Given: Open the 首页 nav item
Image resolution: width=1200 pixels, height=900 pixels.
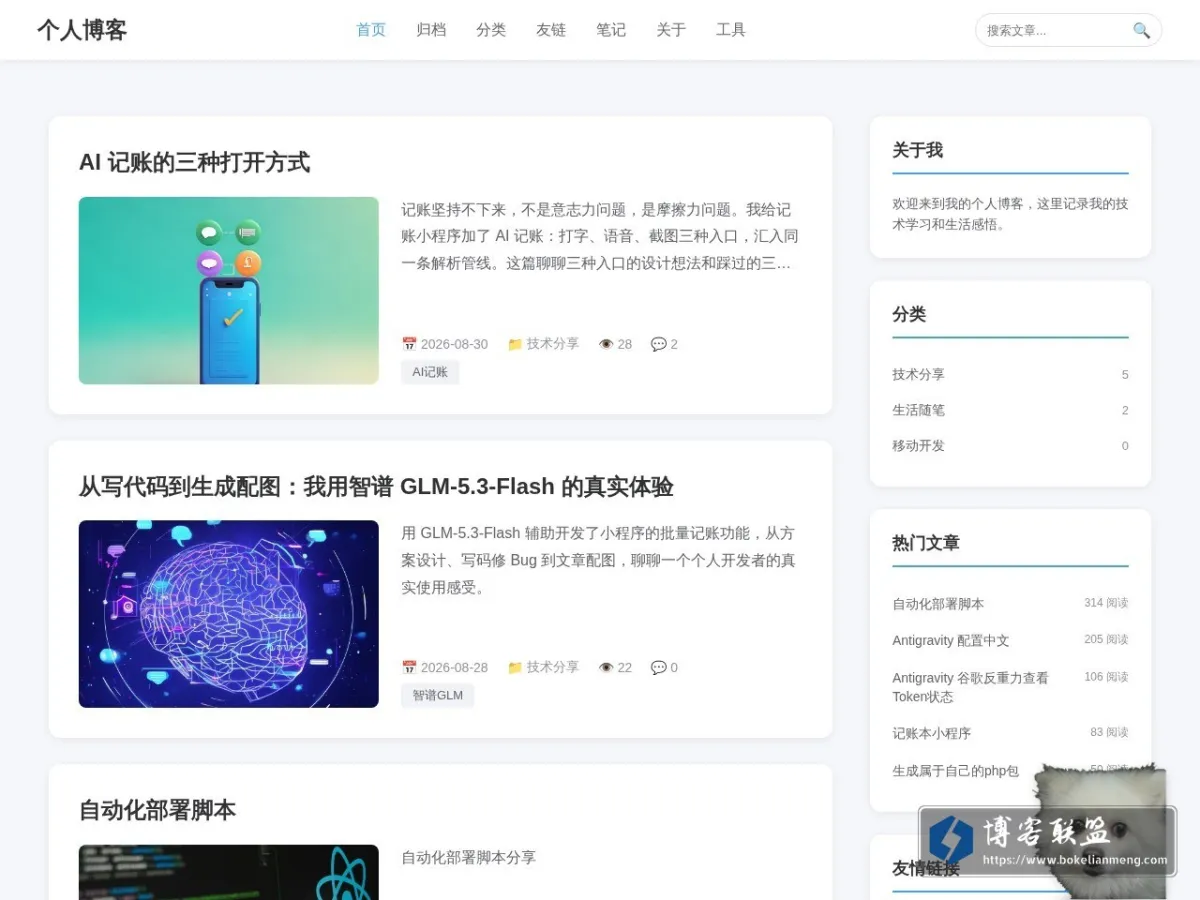Looking at the screenshot, I should click(x=371, y=30).
